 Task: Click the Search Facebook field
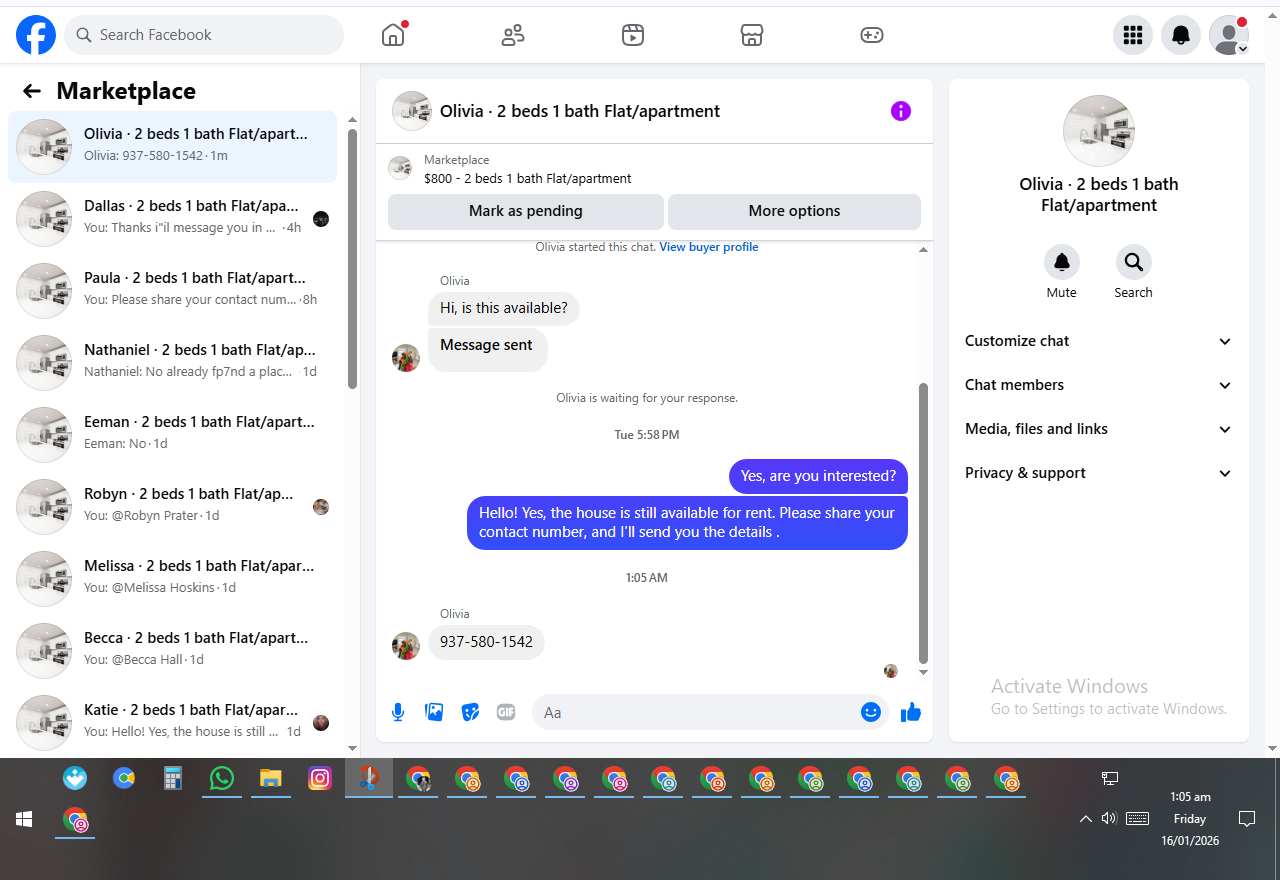204,35
